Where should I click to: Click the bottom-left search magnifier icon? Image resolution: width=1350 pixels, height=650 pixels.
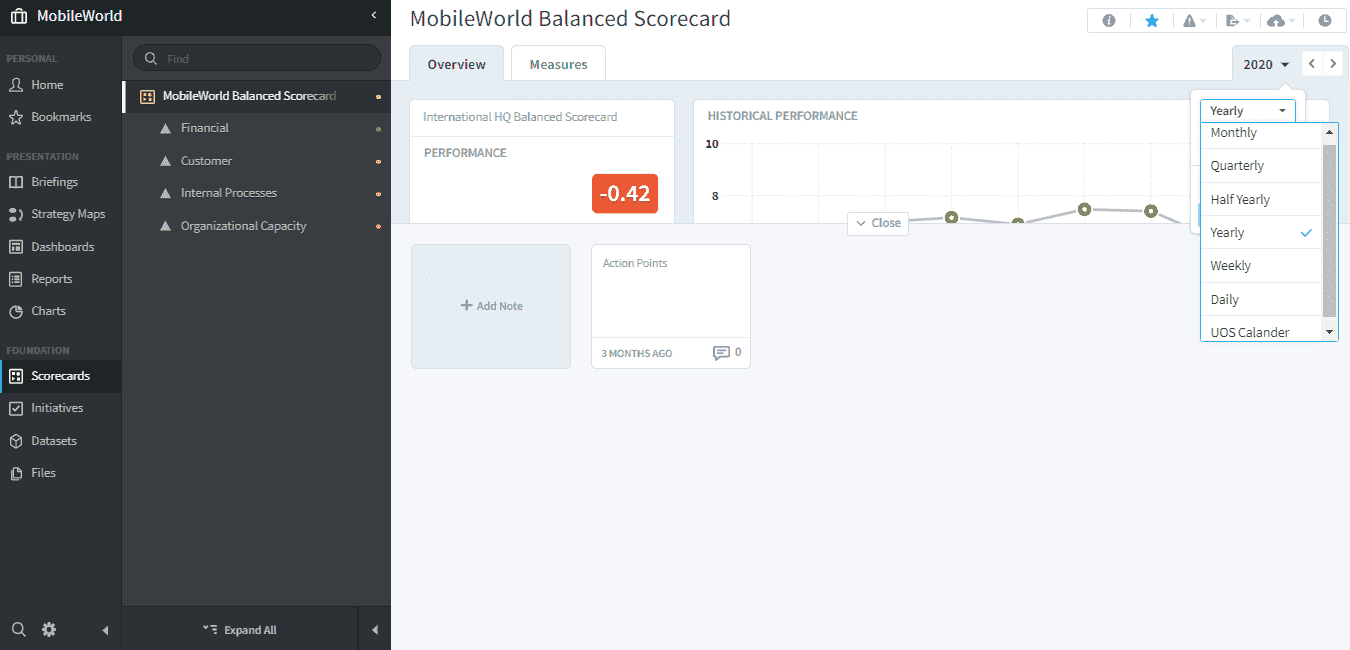[x=19, y=629]
